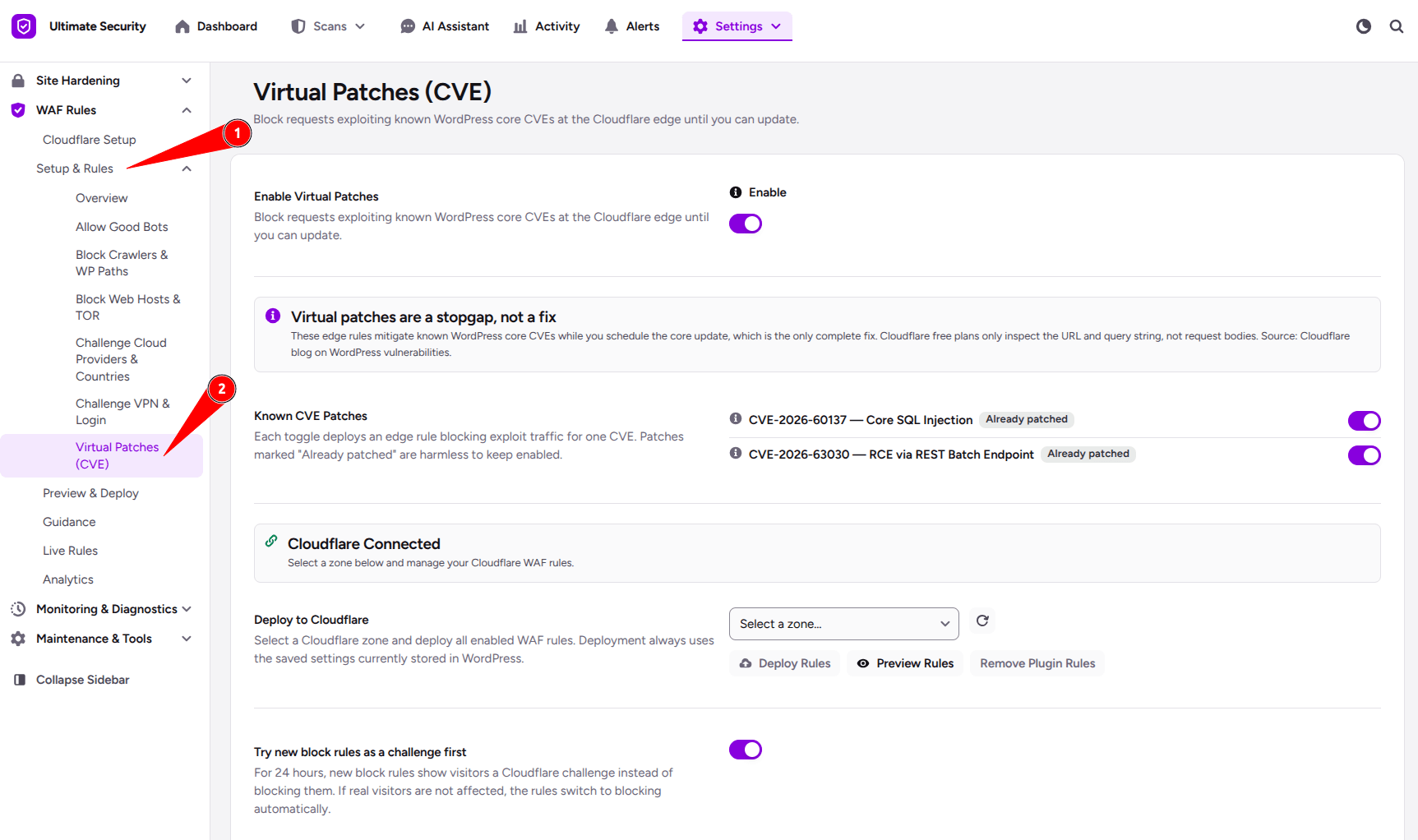Expand Maintenance & Tools chevron

tap(187, 639)
